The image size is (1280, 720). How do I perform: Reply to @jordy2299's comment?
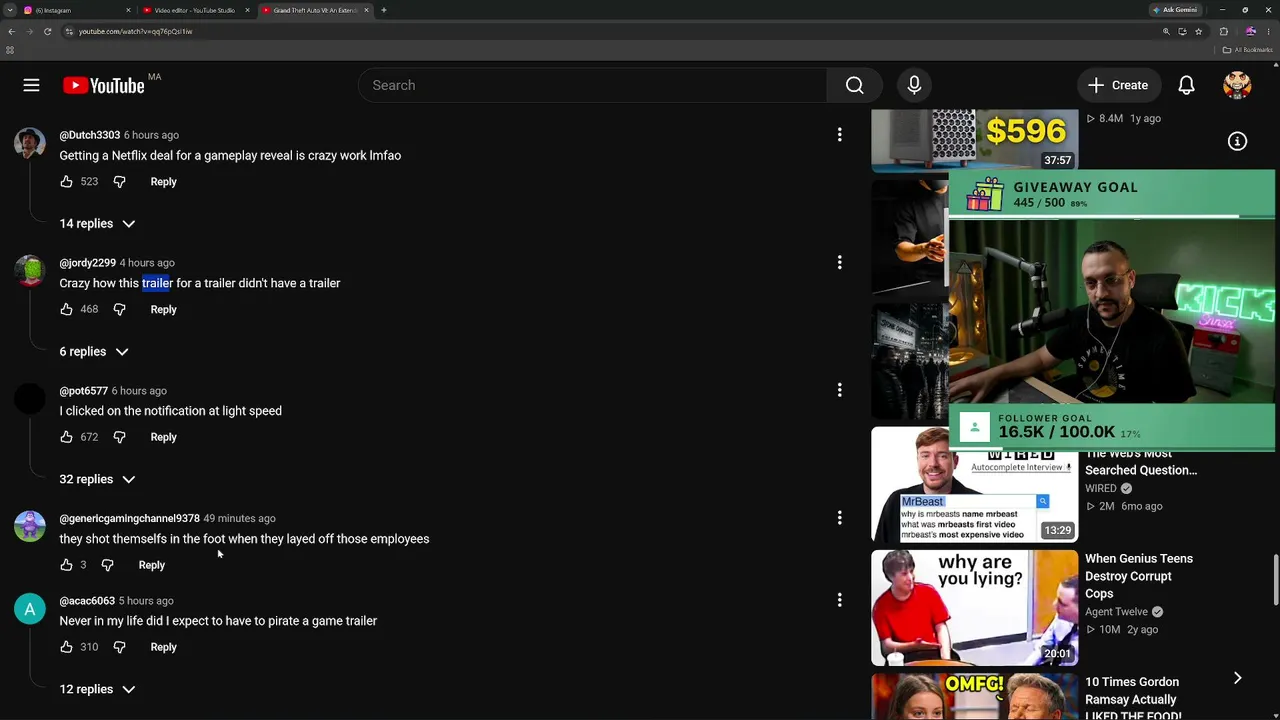(163, 310)
